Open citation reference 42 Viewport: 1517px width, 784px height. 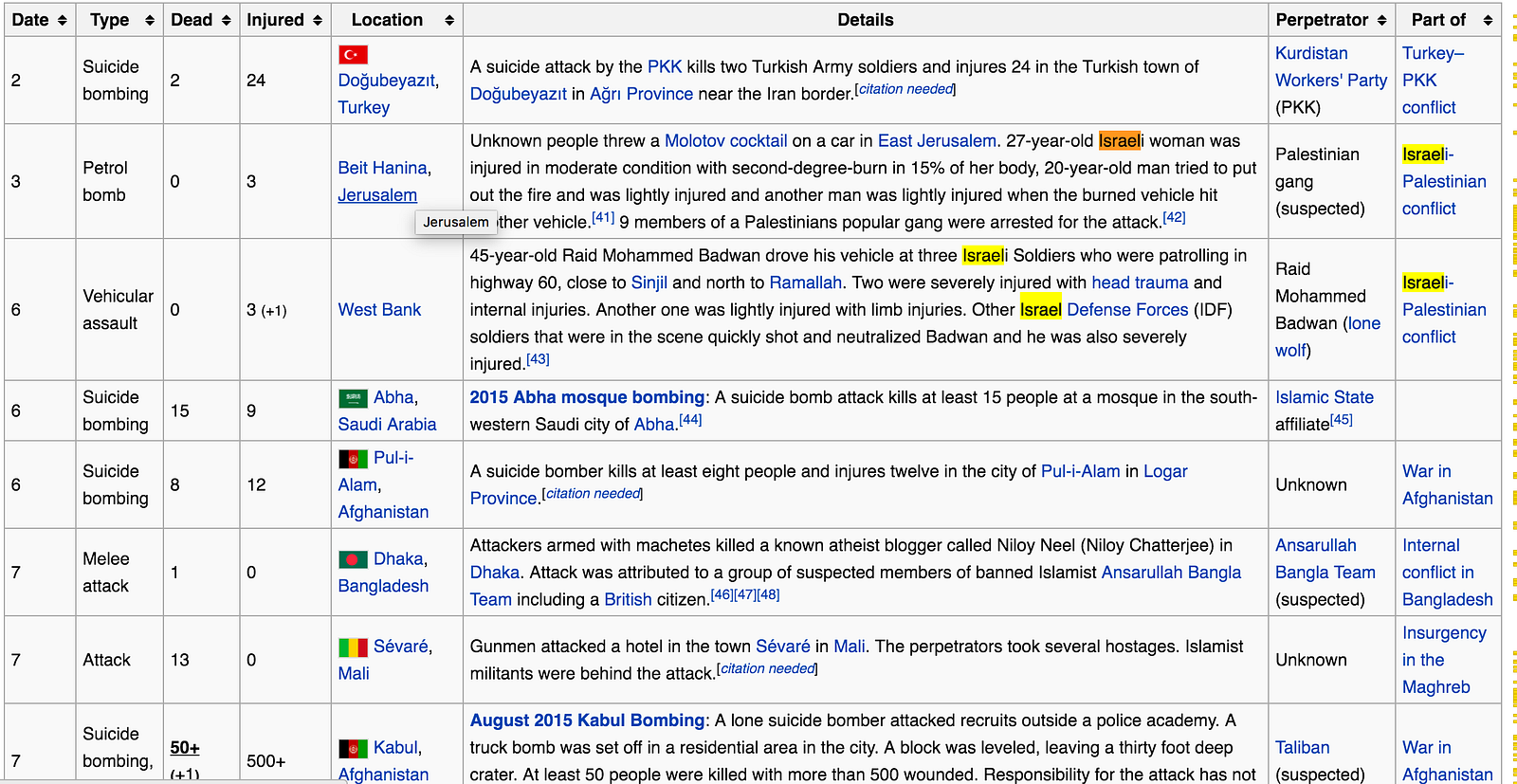tap(1174, 217)
